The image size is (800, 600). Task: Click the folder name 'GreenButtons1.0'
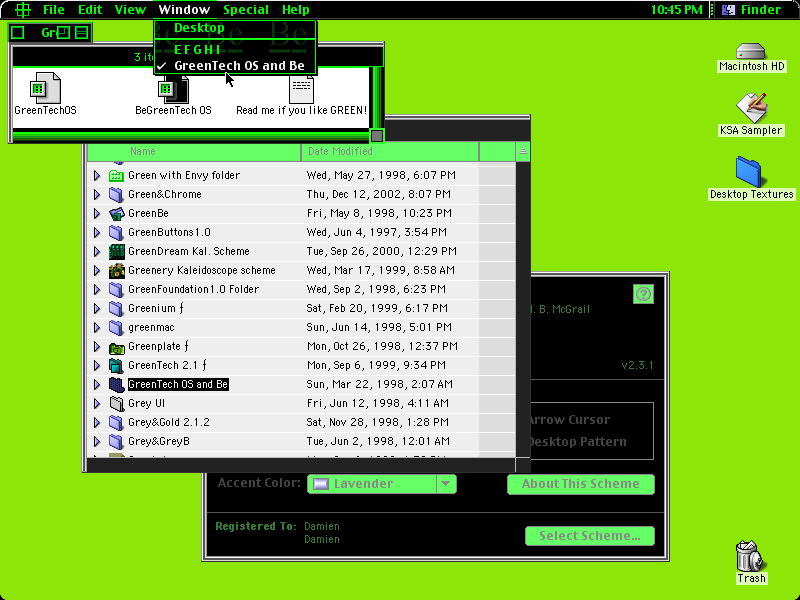point(169,233)
